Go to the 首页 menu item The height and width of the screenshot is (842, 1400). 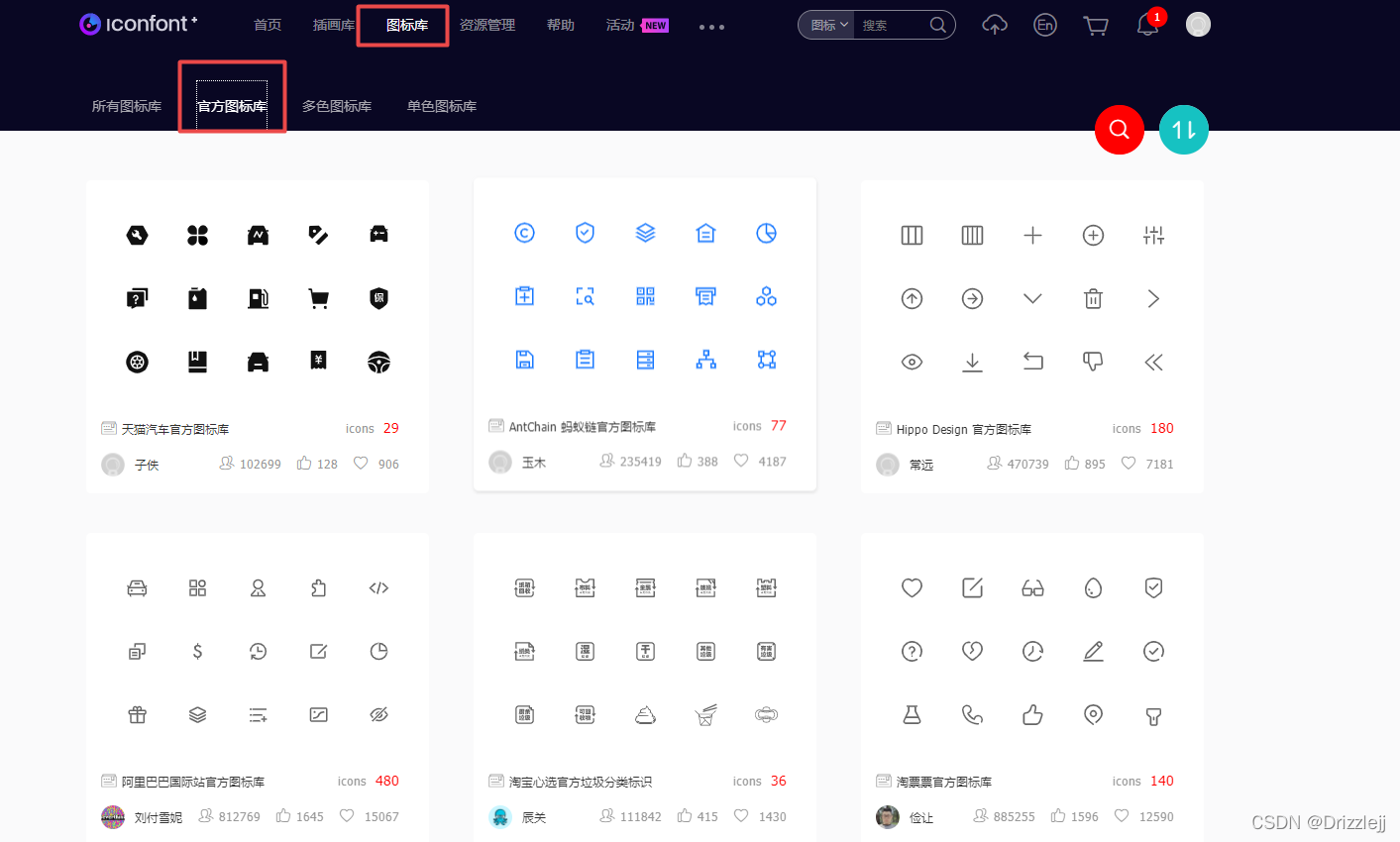[268, 25]
